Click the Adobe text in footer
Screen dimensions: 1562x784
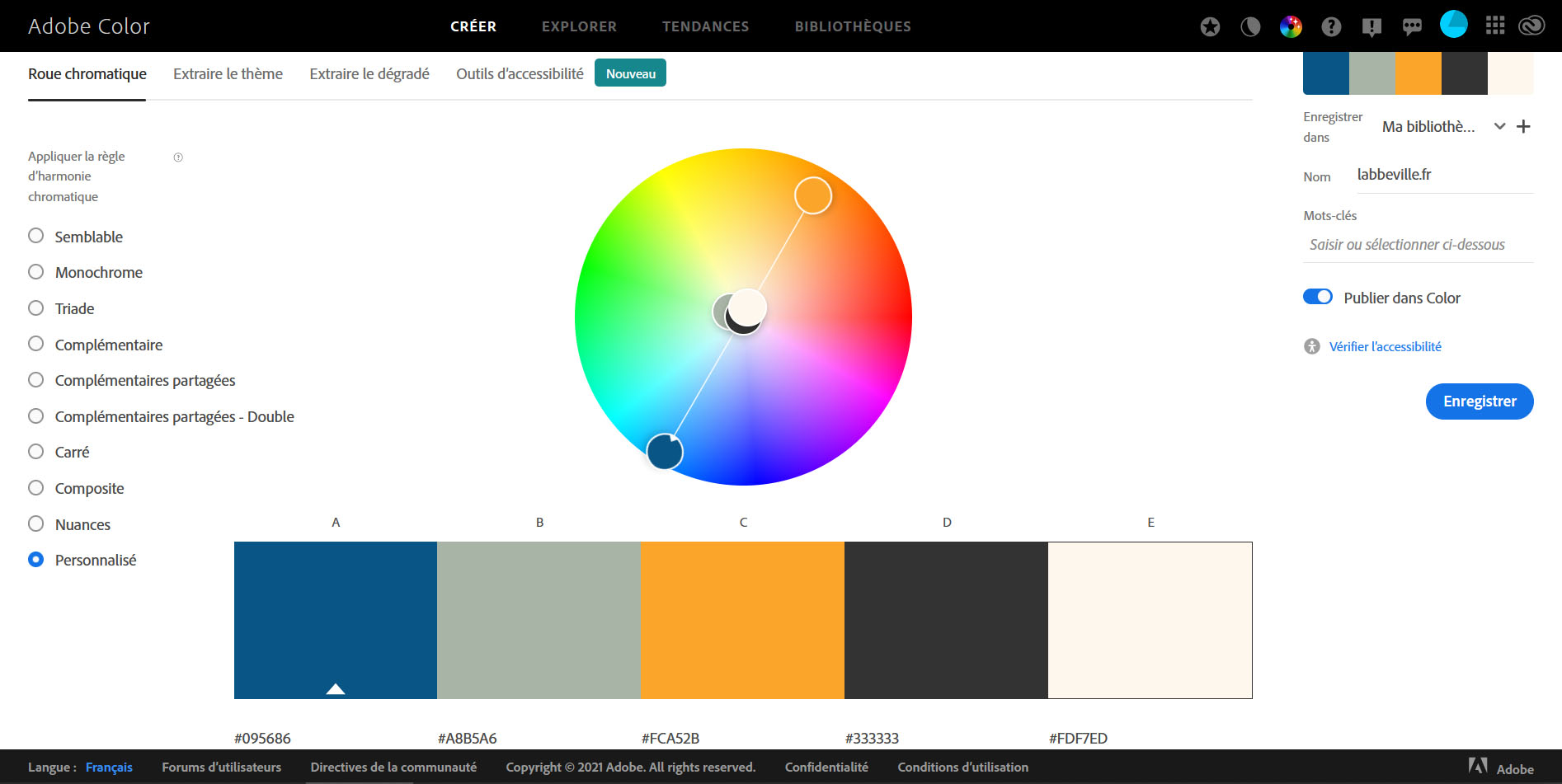click(1515, 769)
